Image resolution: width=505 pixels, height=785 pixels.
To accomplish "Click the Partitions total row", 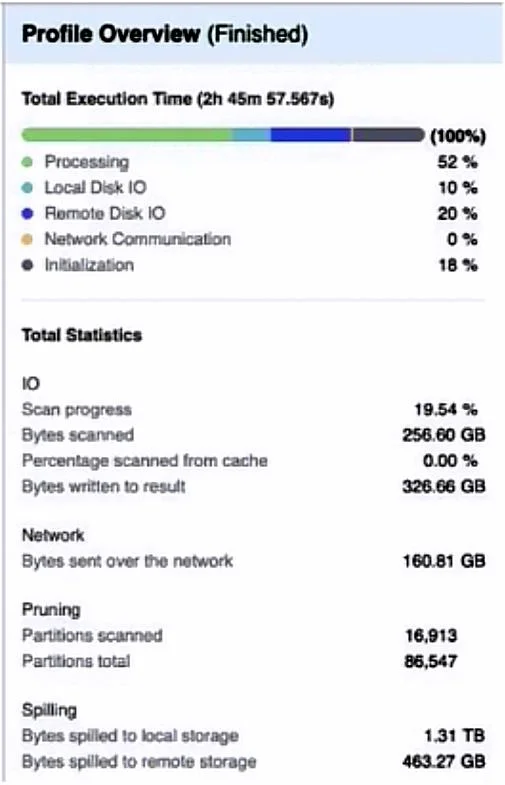I will (239, 661).
